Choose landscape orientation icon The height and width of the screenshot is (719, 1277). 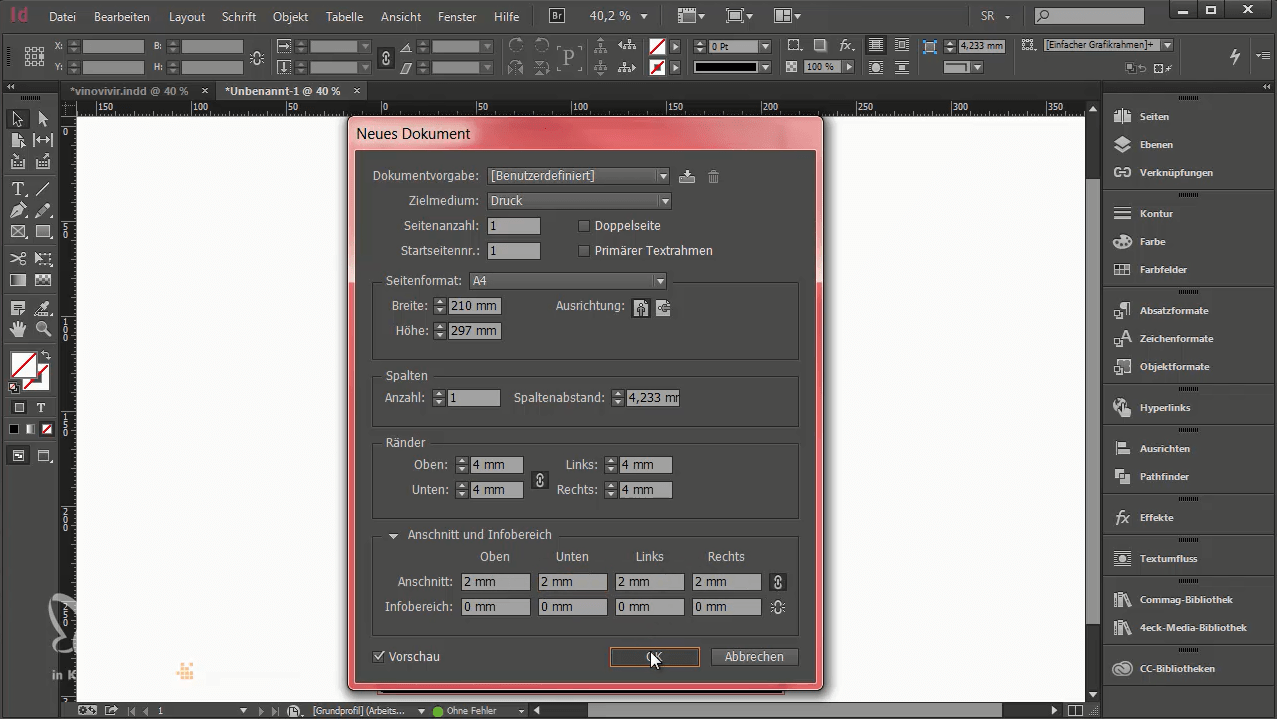pyautogui.click(x=663, y=308)
